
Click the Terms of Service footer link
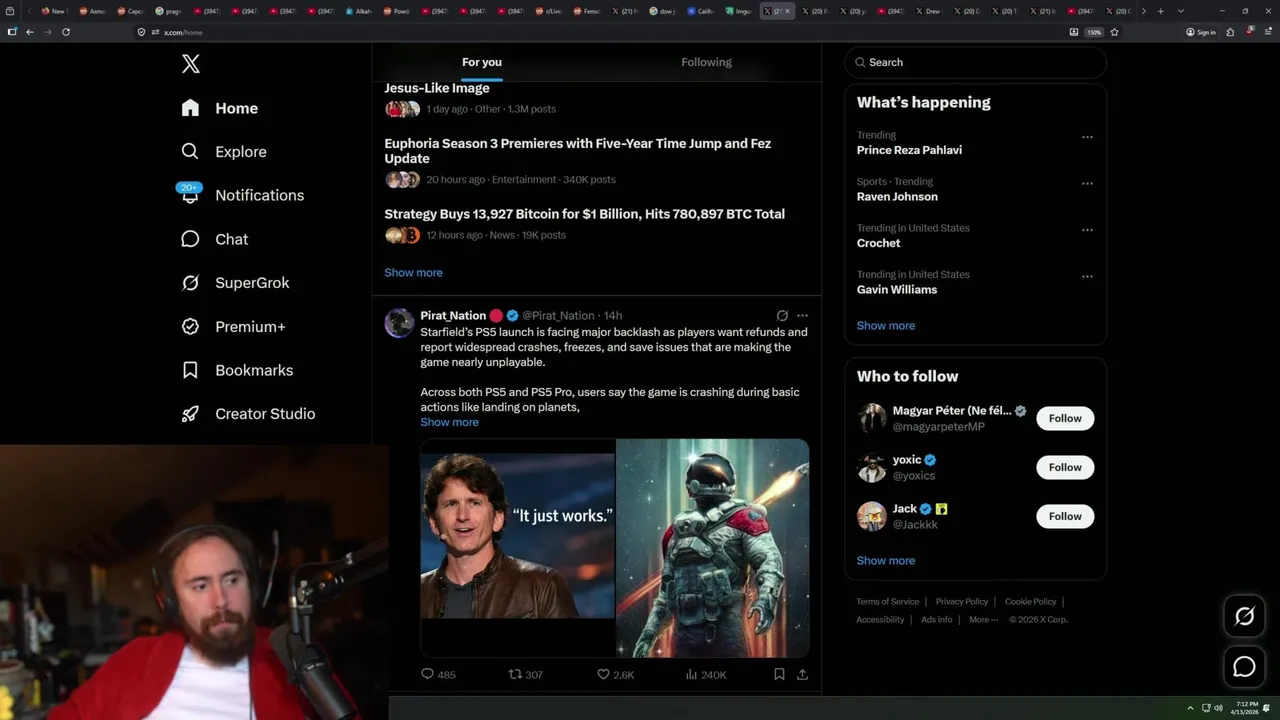[x=887, y=602]
